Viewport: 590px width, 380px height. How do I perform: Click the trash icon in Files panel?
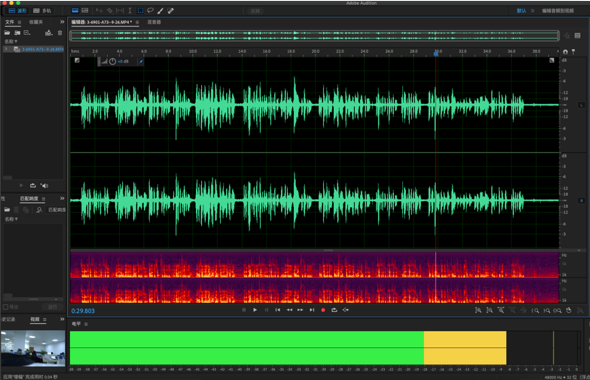point(60,33)
